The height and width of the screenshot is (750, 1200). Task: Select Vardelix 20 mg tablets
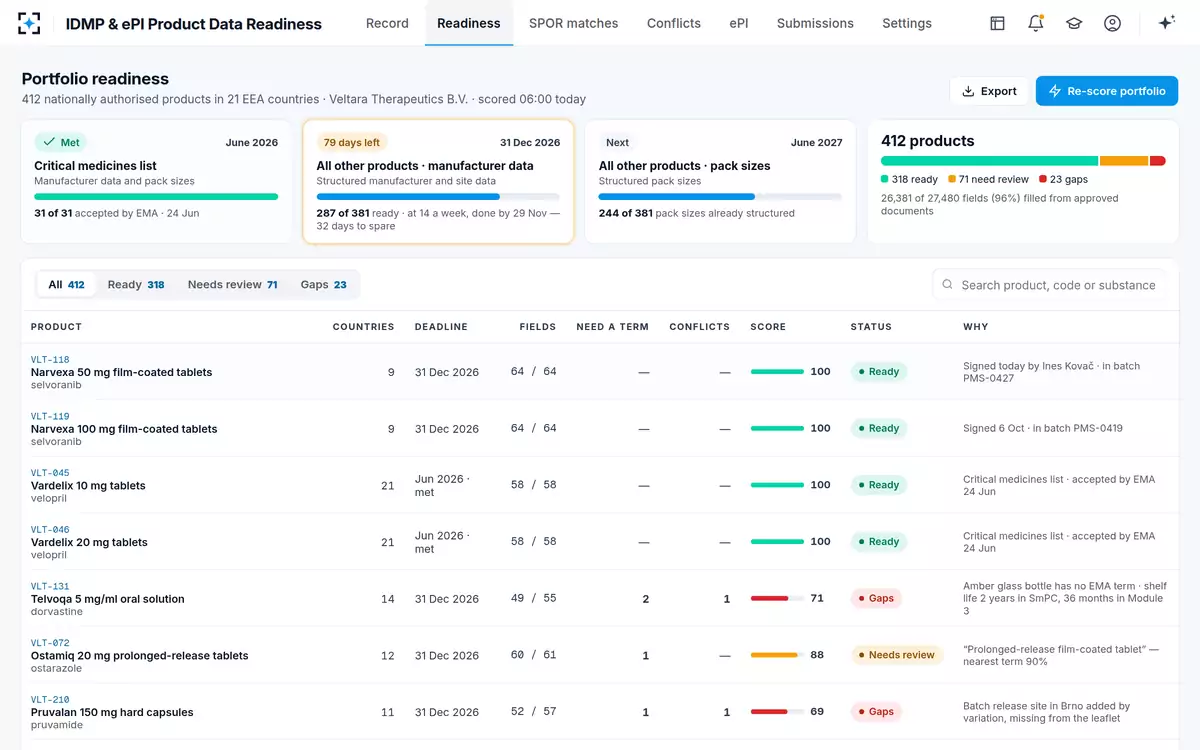(x=89, y=543)
